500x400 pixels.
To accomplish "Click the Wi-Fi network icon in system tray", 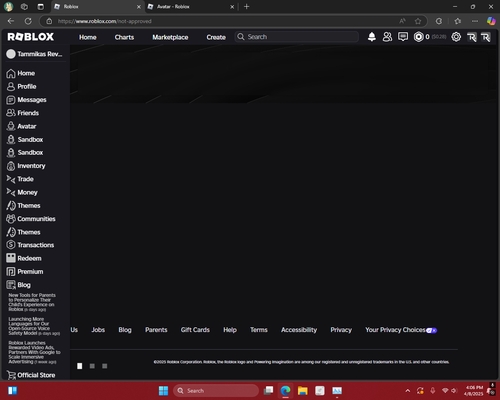I will click(445, 391).
